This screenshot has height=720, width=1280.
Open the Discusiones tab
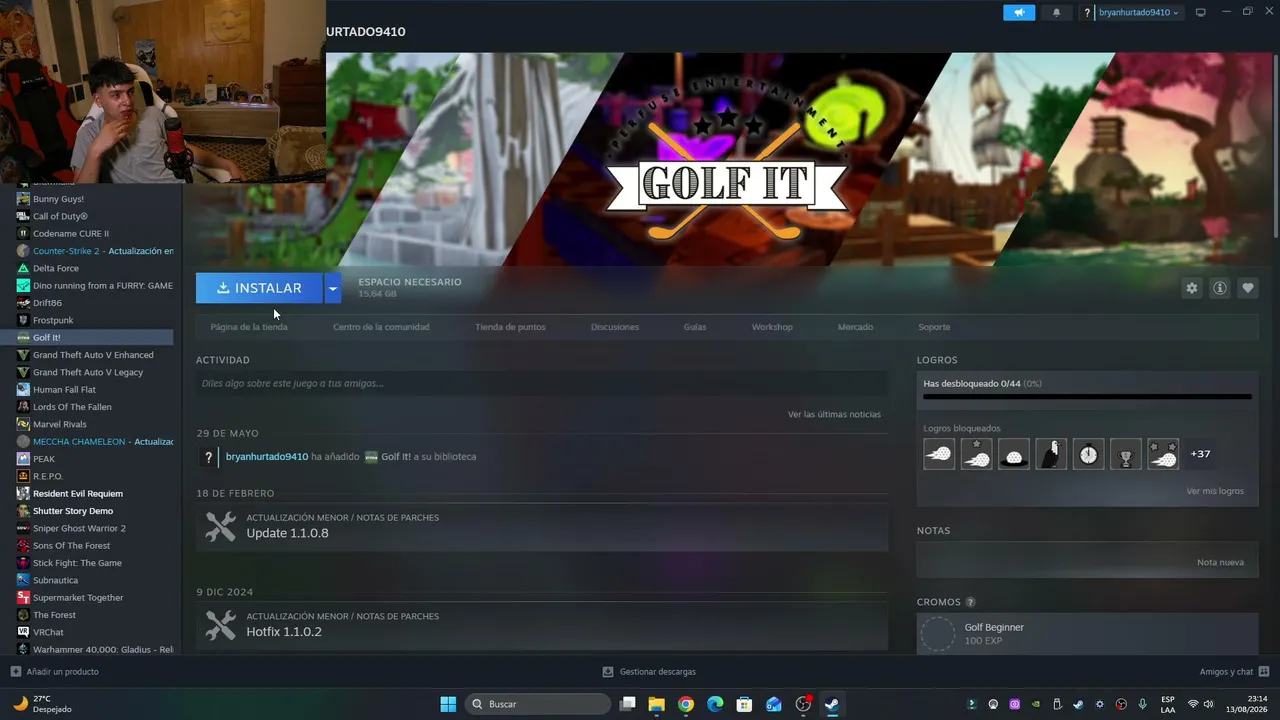pyautogui.click(x=615, y=327)
